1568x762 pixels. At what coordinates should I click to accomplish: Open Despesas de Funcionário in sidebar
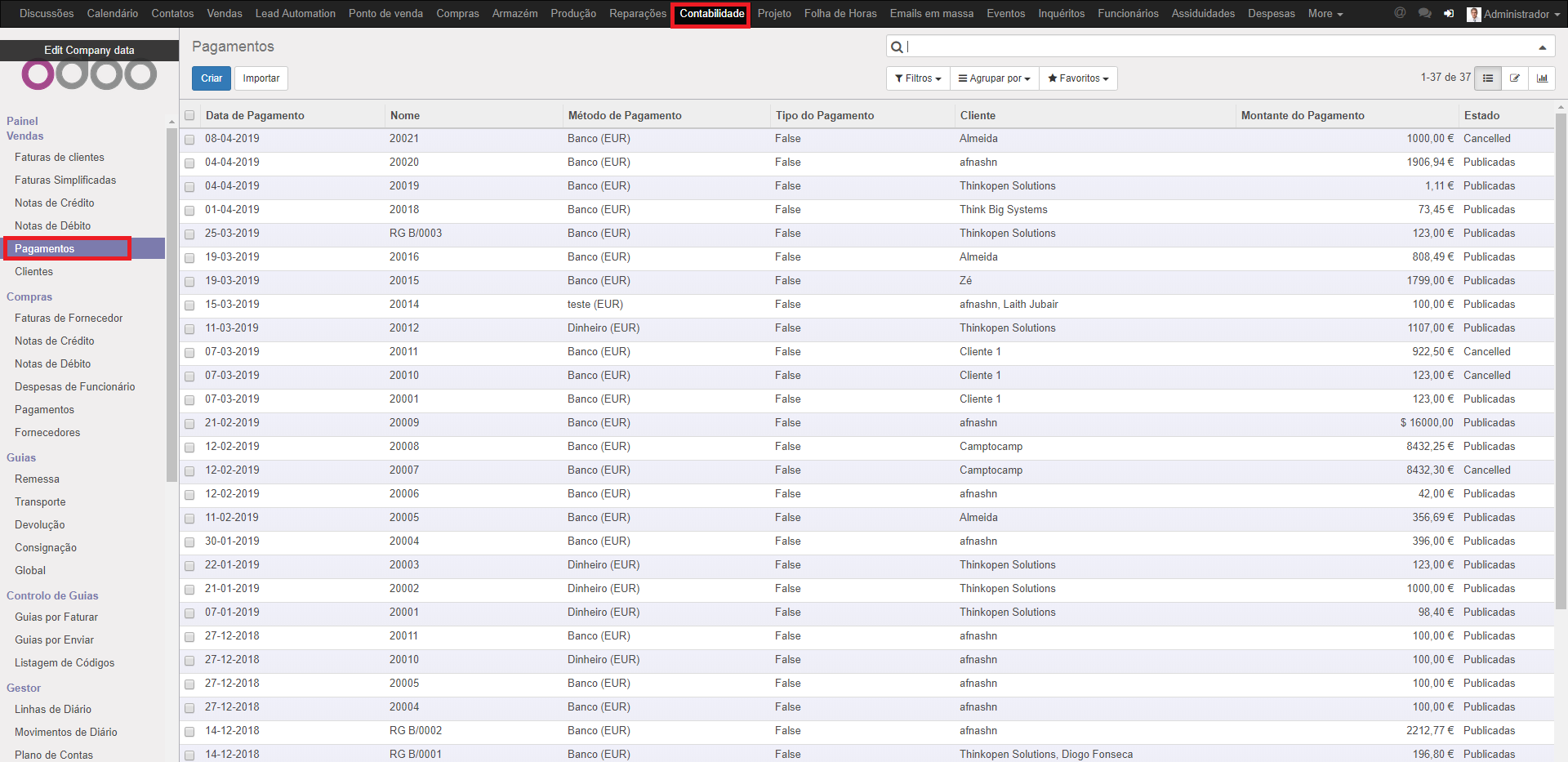click(x=75, y=386)
